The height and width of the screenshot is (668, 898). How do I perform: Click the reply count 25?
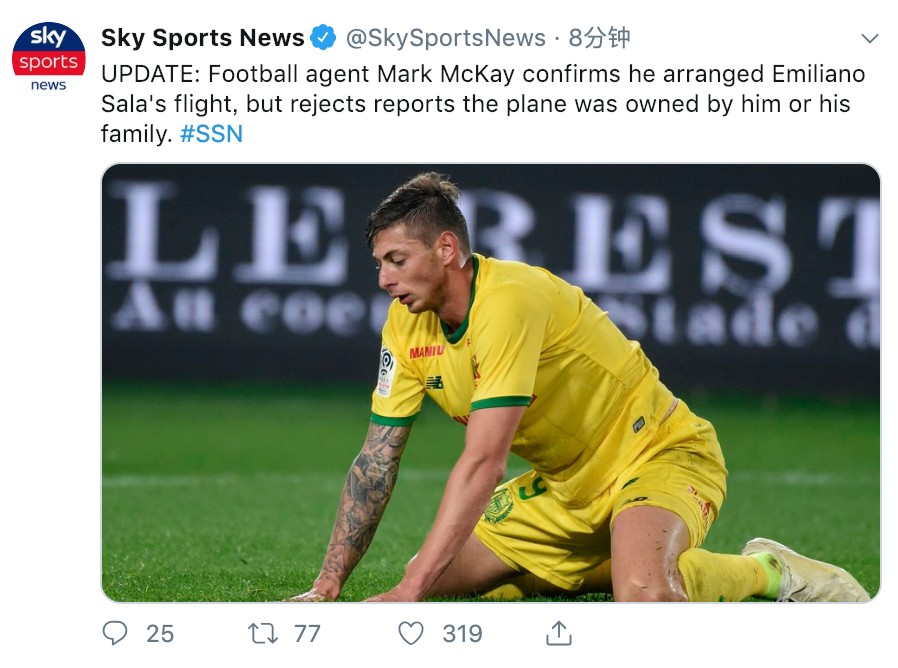(159, 633)
